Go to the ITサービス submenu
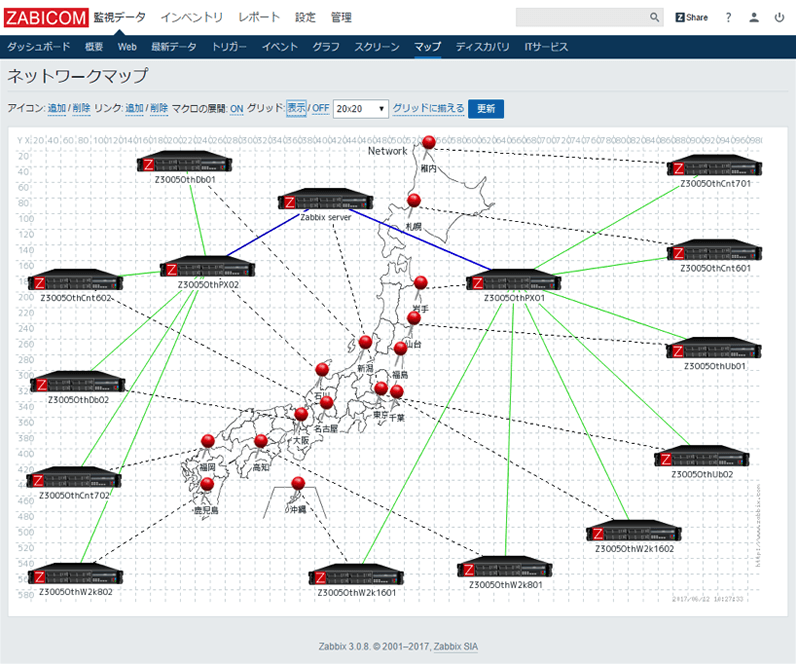This screenshot has width=796, height=664. tap(546, 47)
